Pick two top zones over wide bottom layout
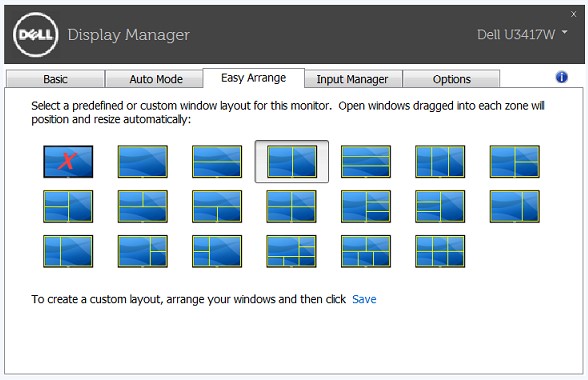The image size is (588, 380). coord(142,206)
